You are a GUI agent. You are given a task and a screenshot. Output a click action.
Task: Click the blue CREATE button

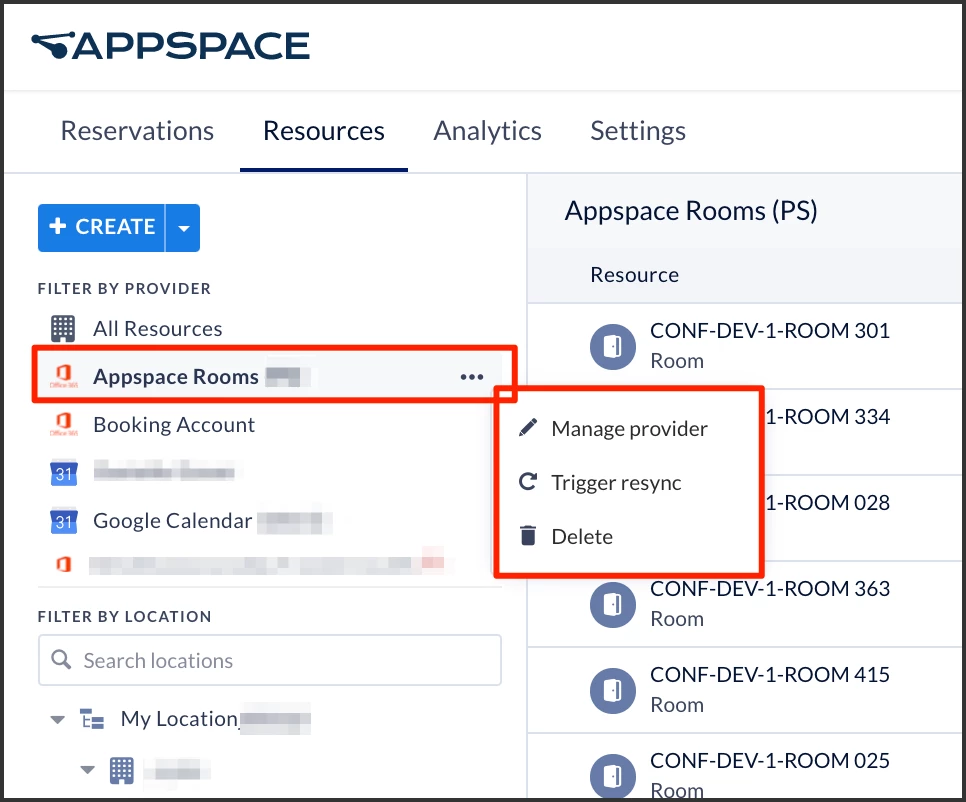pos(102,227)
